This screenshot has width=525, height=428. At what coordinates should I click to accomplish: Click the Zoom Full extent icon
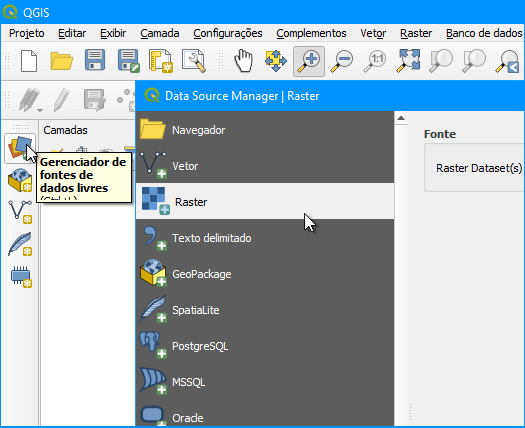pos(408,61)
